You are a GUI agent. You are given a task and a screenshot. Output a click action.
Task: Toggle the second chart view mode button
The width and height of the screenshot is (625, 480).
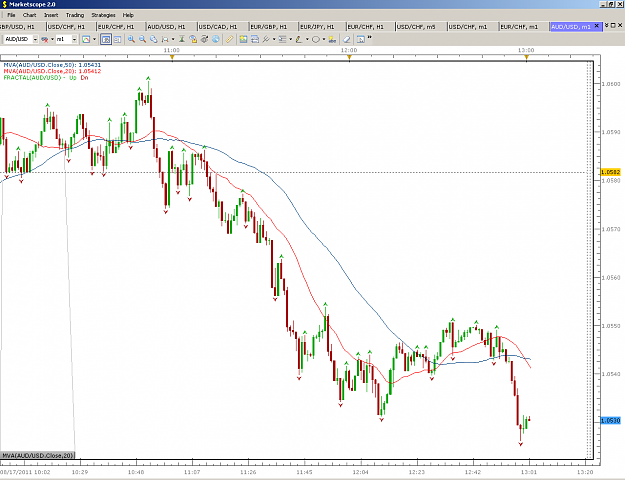click(x=117, y=39)
